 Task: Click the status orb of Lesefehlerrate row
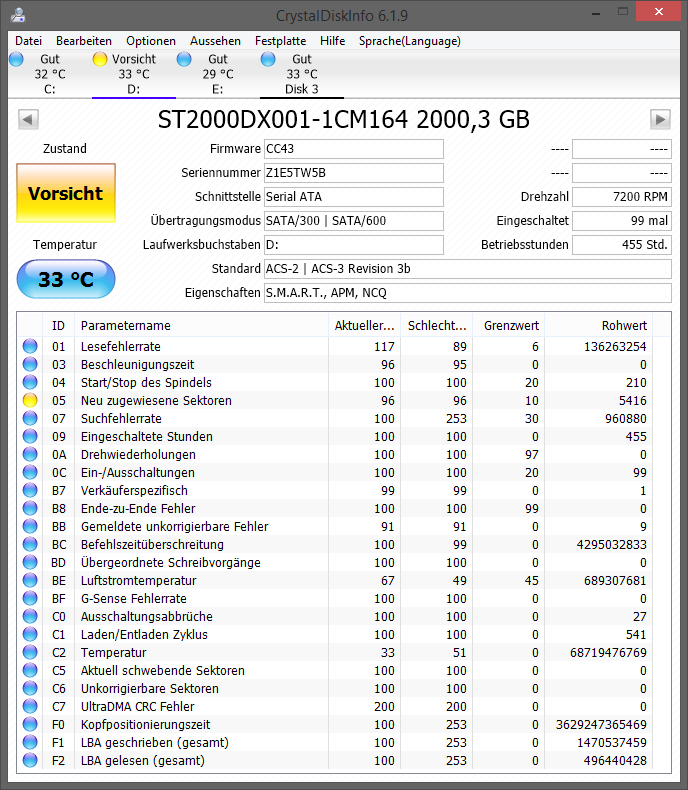pyautogui.click(x=30, y=346)
